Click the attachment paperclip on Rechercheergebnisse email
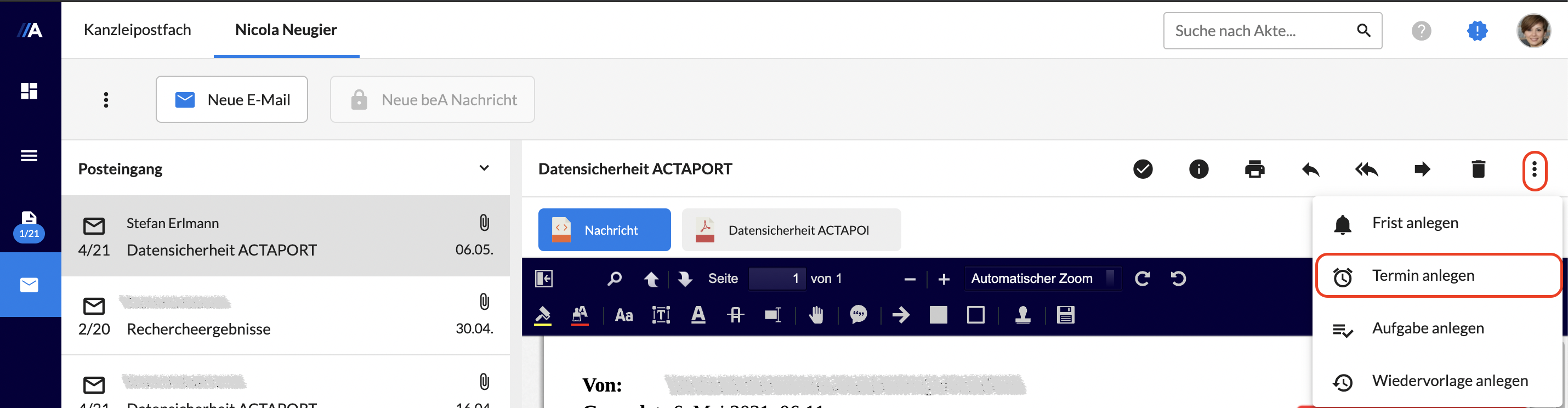 coord(484,302)
